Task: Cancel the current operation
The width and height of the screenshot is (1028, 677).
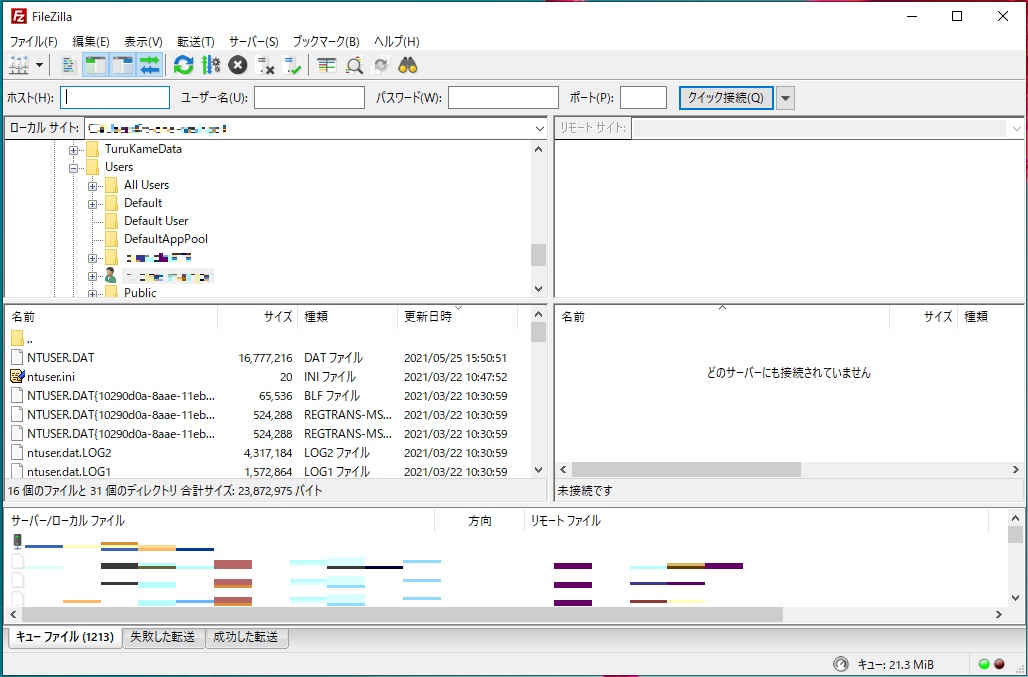Action: coord(236,66)
